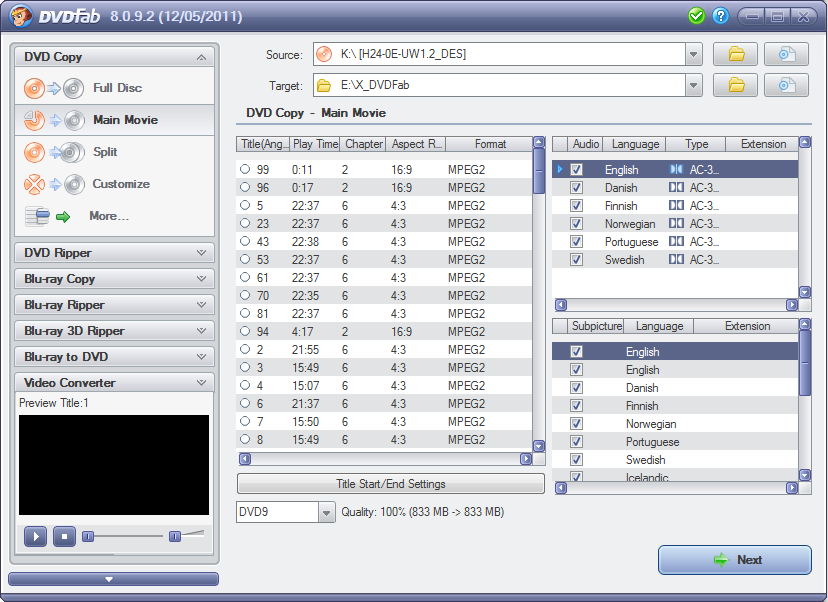
Task: Open the More copy modes icon
Action: click(x=49, y=216)
